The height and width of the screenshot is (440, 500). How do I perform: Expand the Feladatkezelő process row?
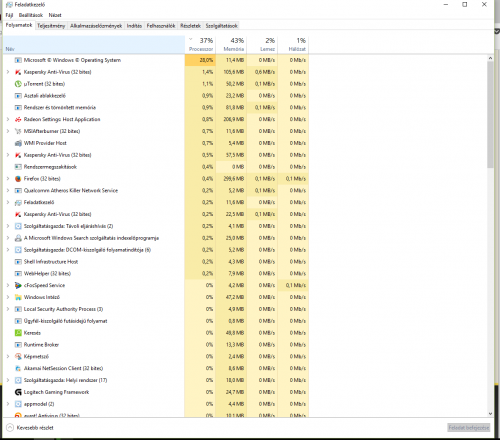[8, 202]
